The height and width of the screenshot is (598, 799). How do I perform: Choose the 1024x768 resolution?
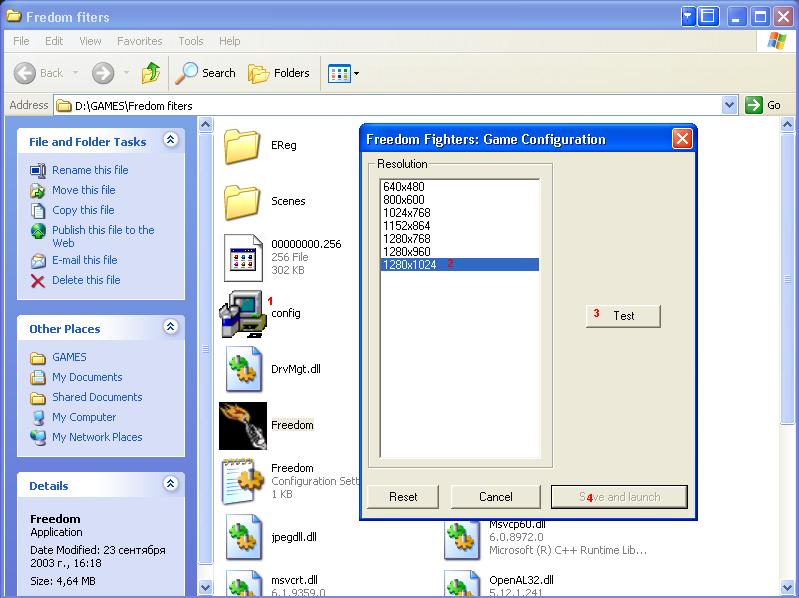(x=460, y=213)
